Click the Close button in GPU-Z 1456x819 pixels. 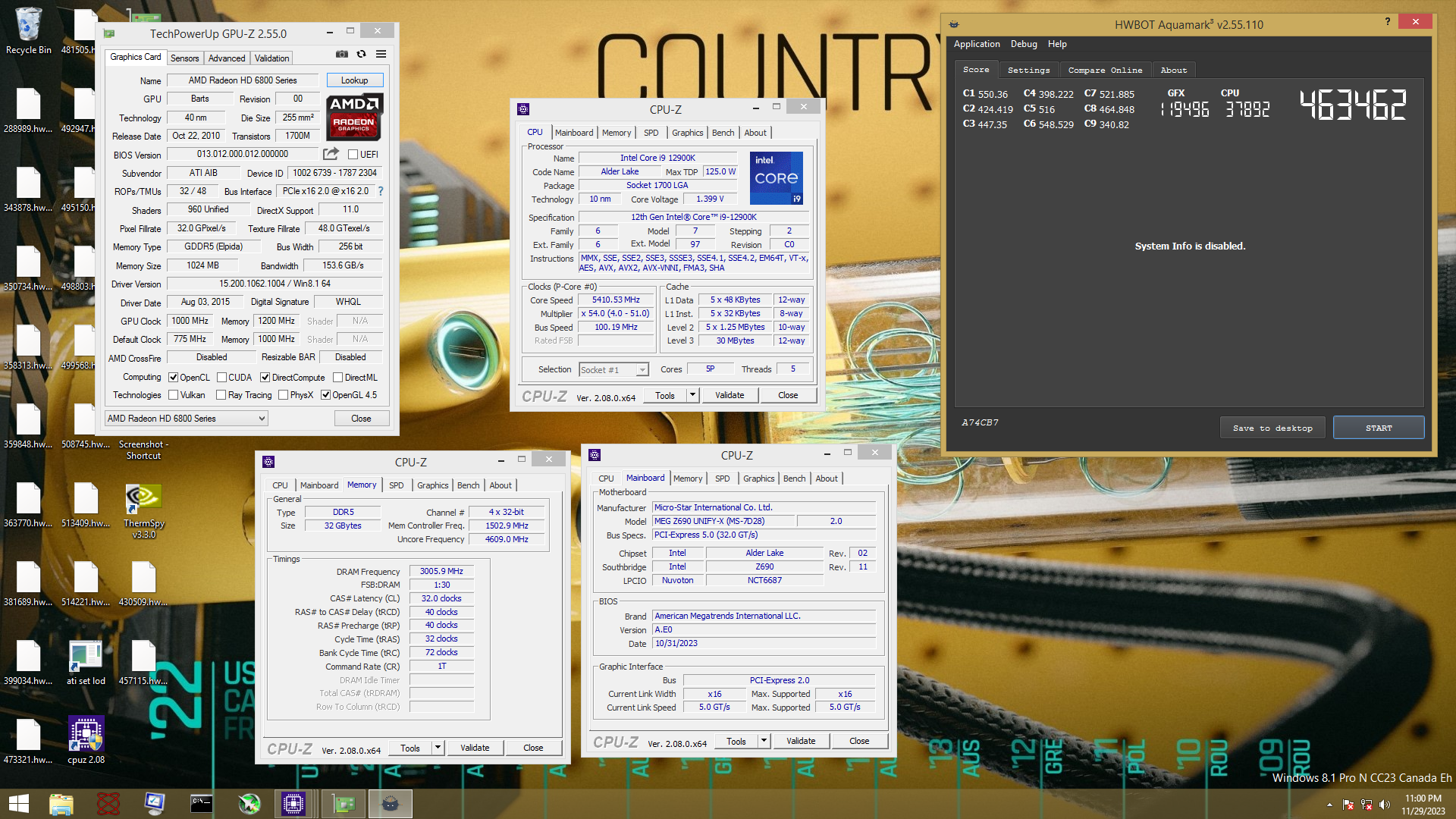point(361,419)
